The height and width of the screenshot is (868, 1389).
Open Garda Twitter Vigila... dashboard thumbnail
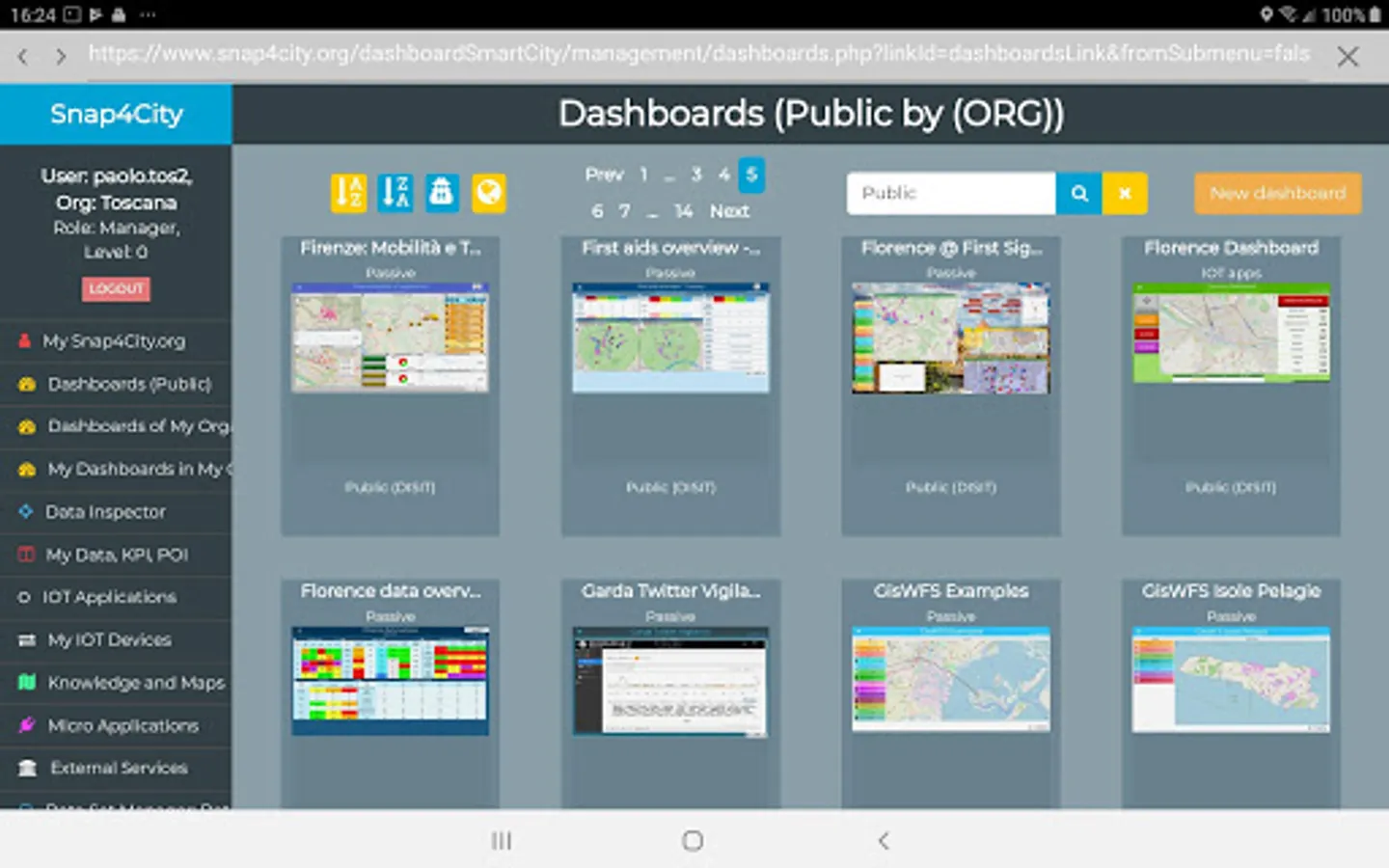coord(670,681)
